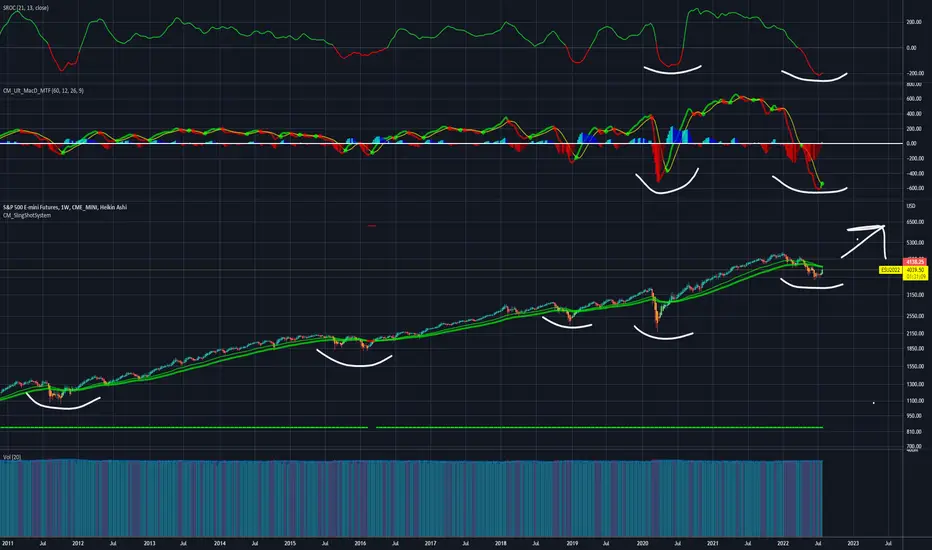The width and height of the screenshot is (932, 550).
Task: Click the 1850.00 price axis value
Action: 915,348
